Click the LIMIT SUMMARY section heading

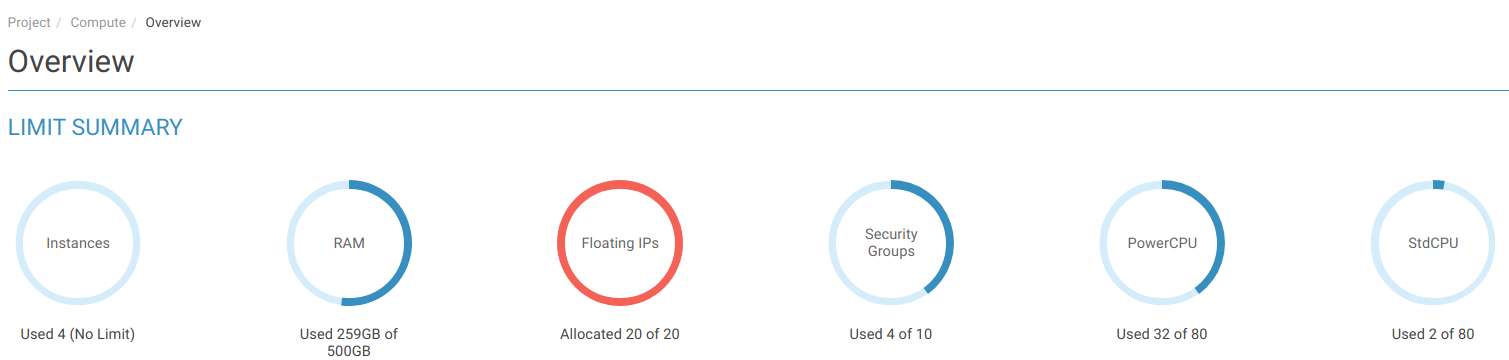tap(95, 127)
